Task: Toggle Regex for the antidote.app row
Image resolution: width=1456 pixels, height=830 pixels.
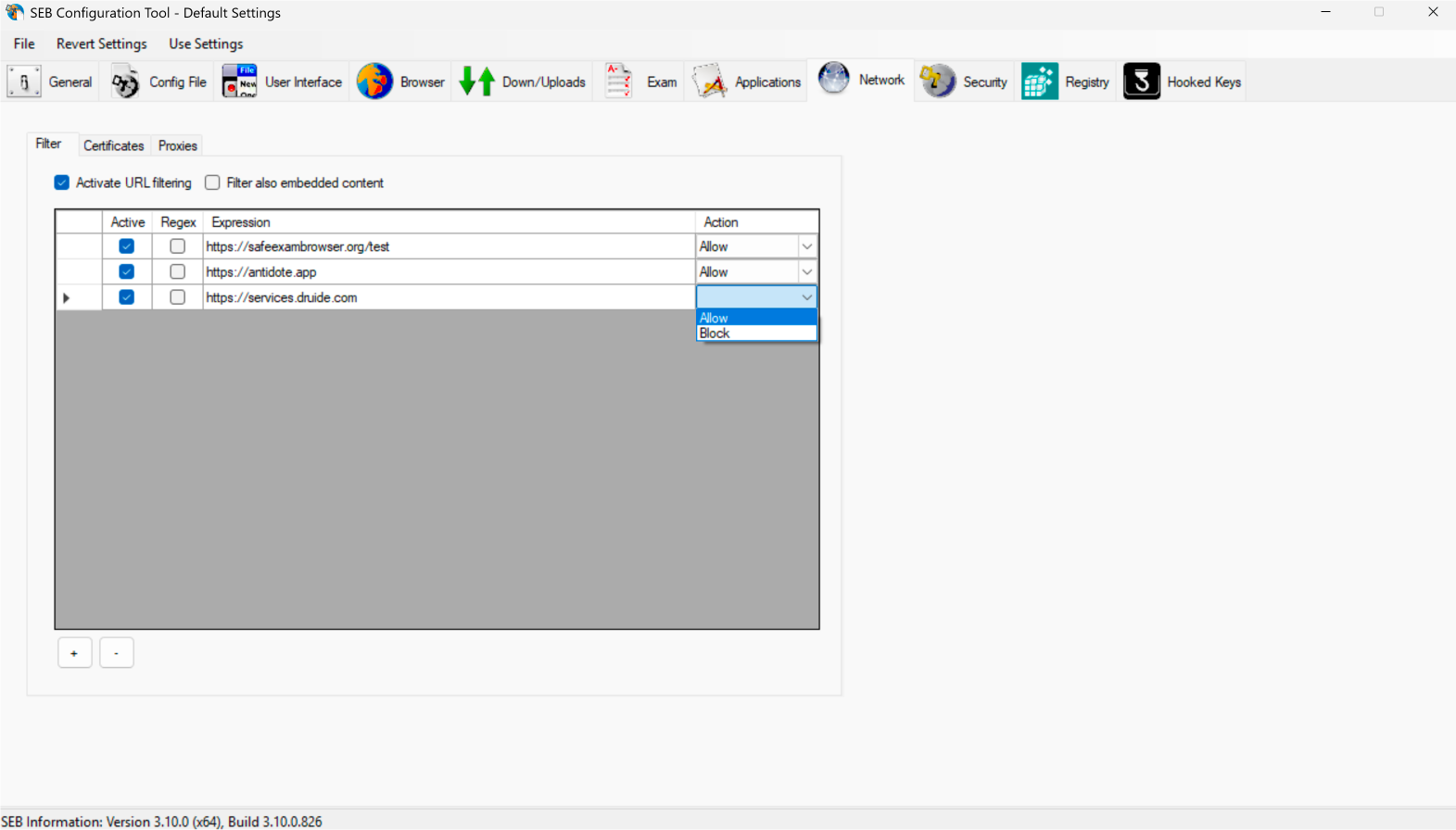Action: point(178,271)
